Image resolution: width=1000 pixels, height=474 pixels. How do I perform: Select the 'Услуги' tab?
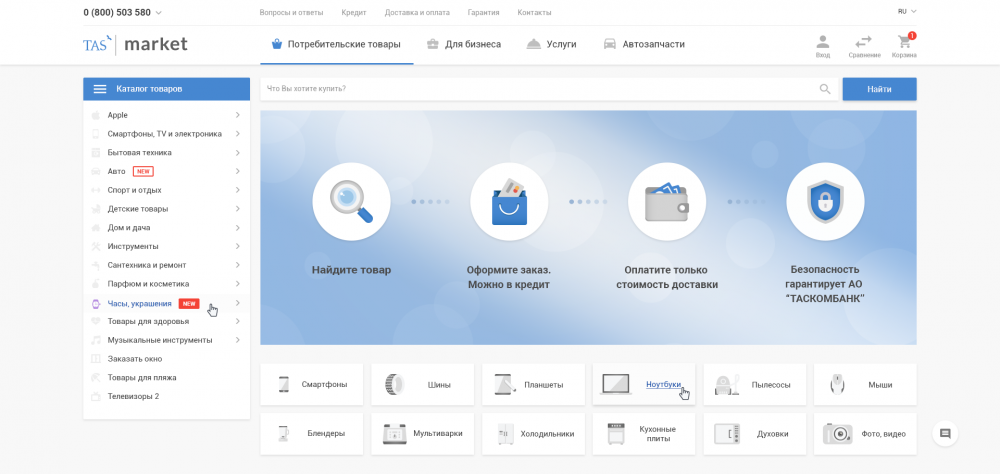click(x=551, y=44)
